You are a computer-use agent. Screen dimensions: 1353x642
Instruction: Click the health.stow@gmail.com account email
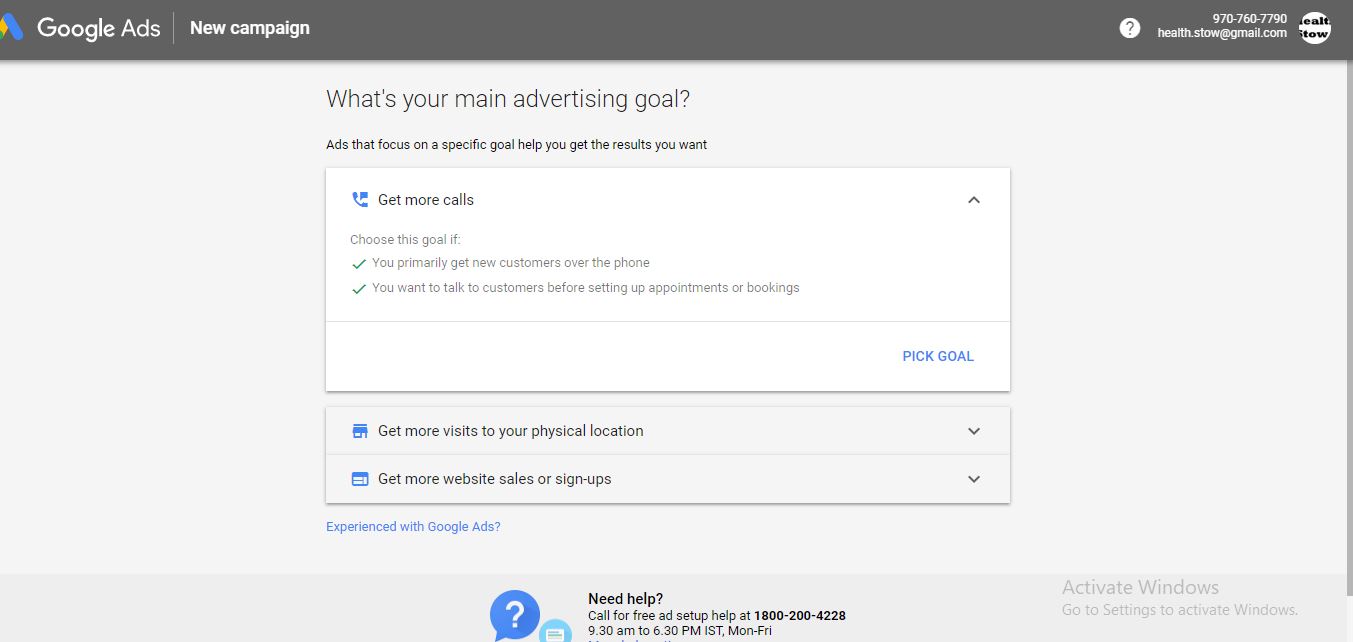click(x=1222, y=33)
